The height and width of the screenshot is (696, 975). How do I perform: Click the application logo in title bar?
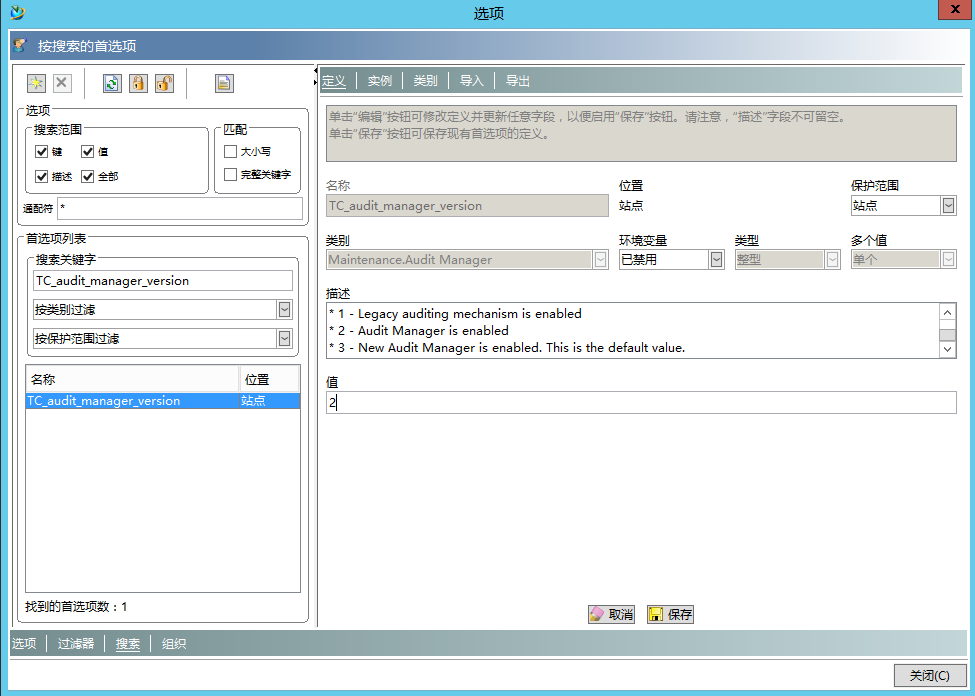click(17, 12)
